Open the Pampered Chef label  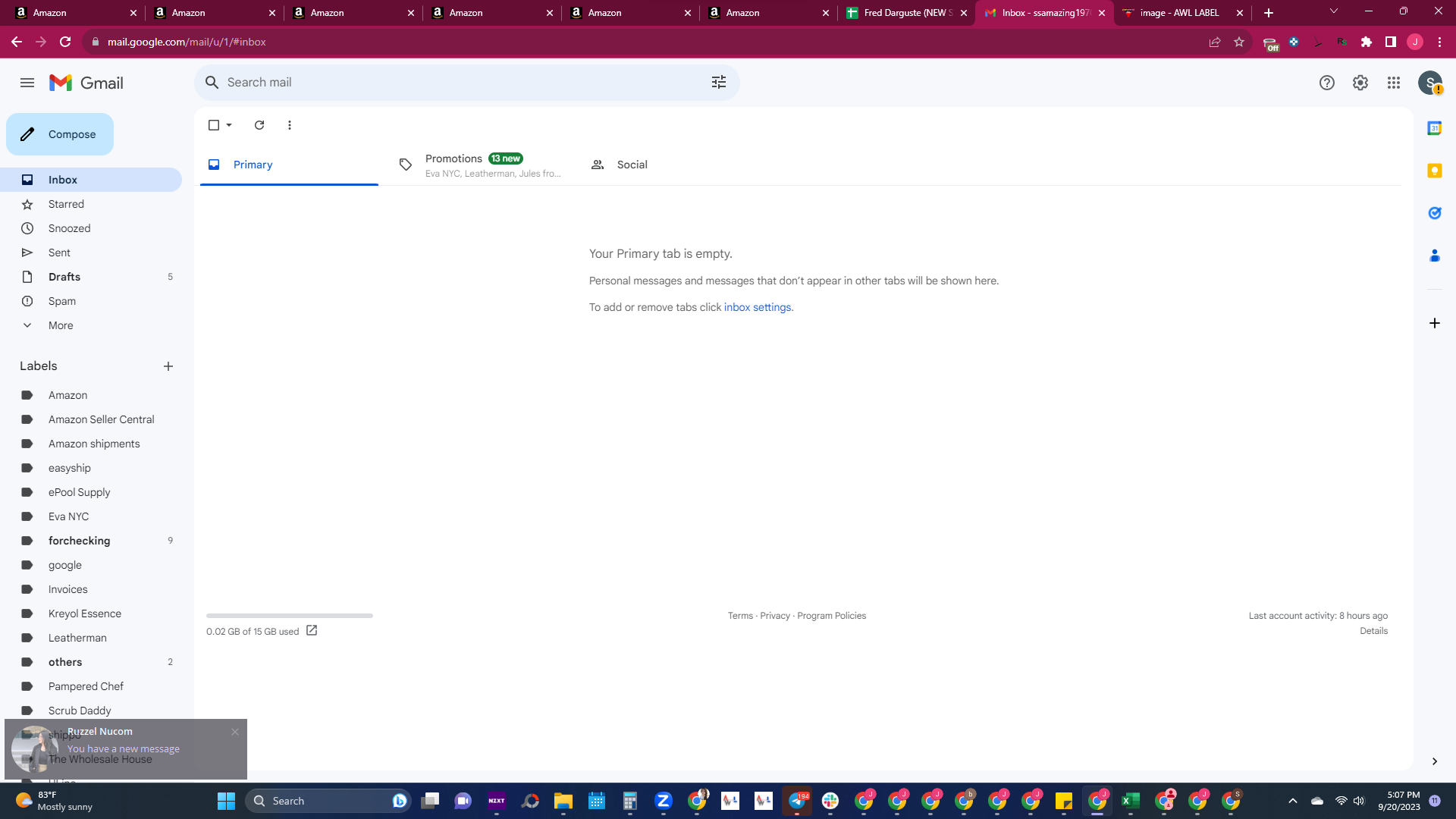click(91, 686)
